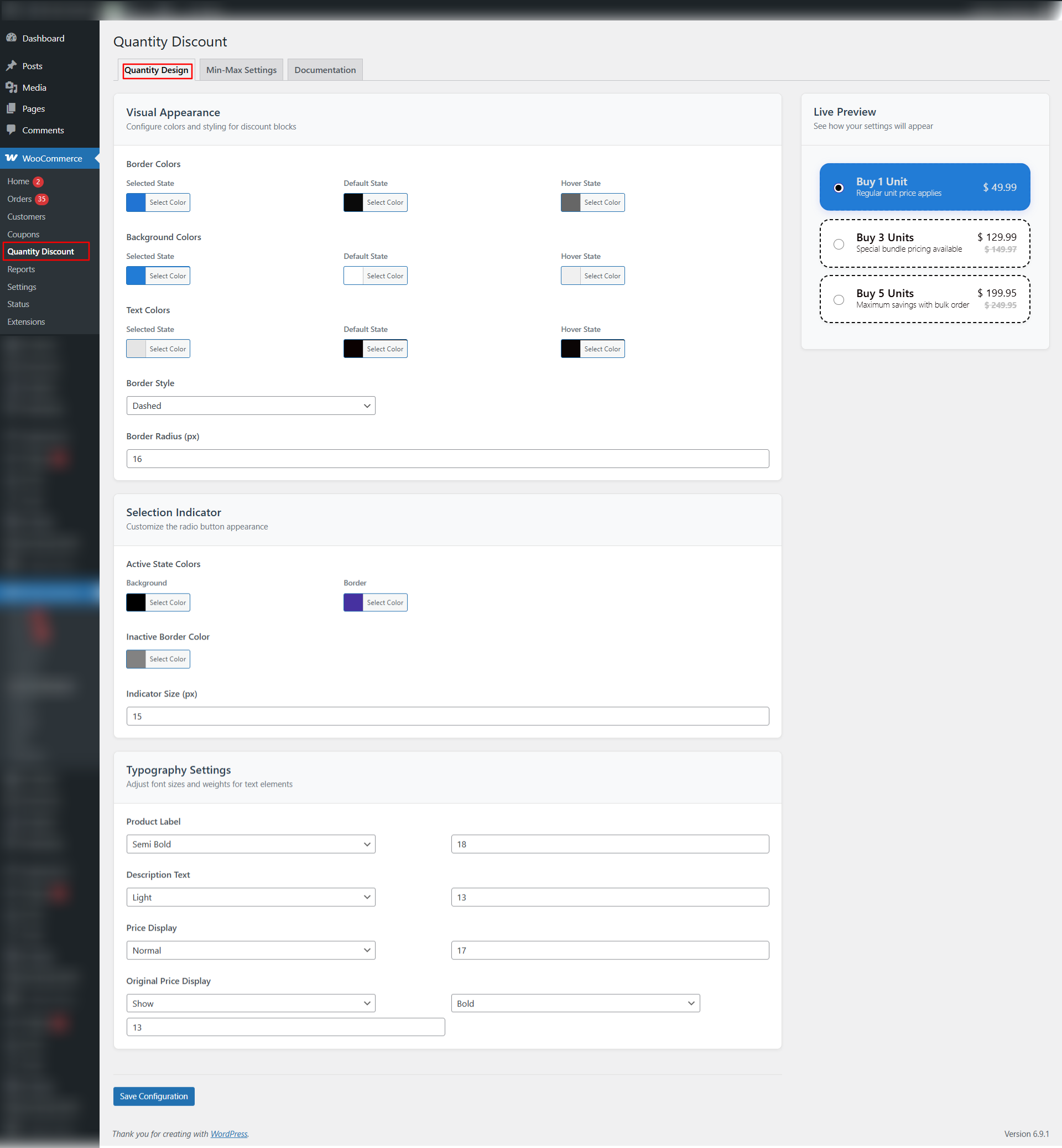Click the Home notification badge showing 2

click(38, 181)
